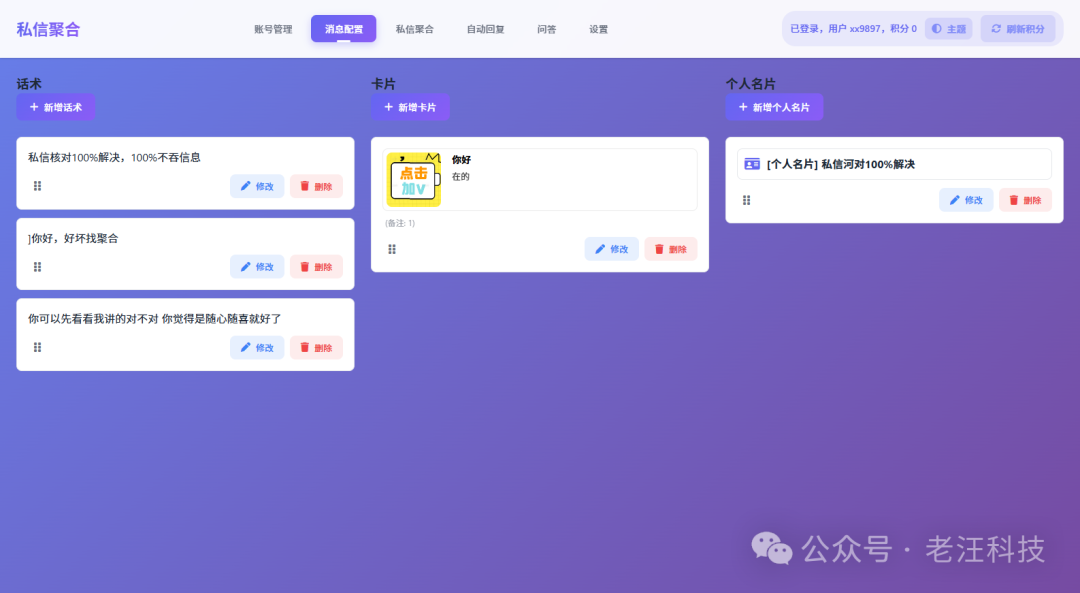Viewport: 1080px width, 593px height.
Task: Delete the 你好 card
Action: [x=671, y=249]
